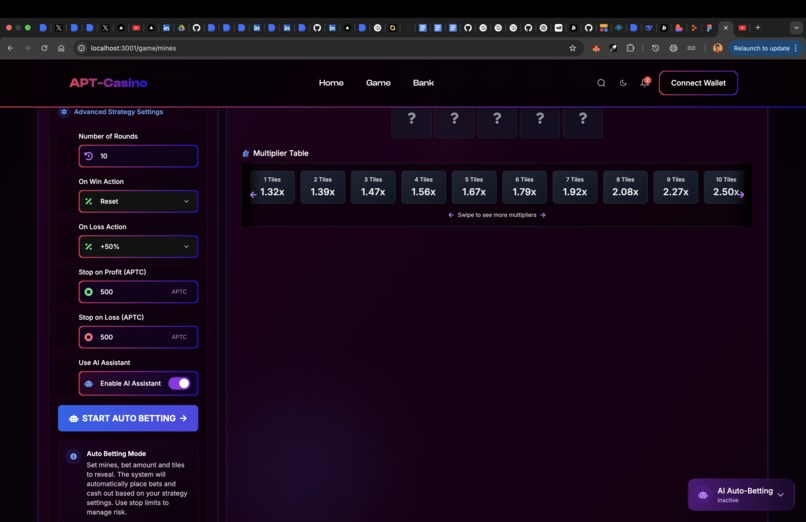Open the Bank menu item
This screenshot has width=806, height=522.
pos(423,83)
